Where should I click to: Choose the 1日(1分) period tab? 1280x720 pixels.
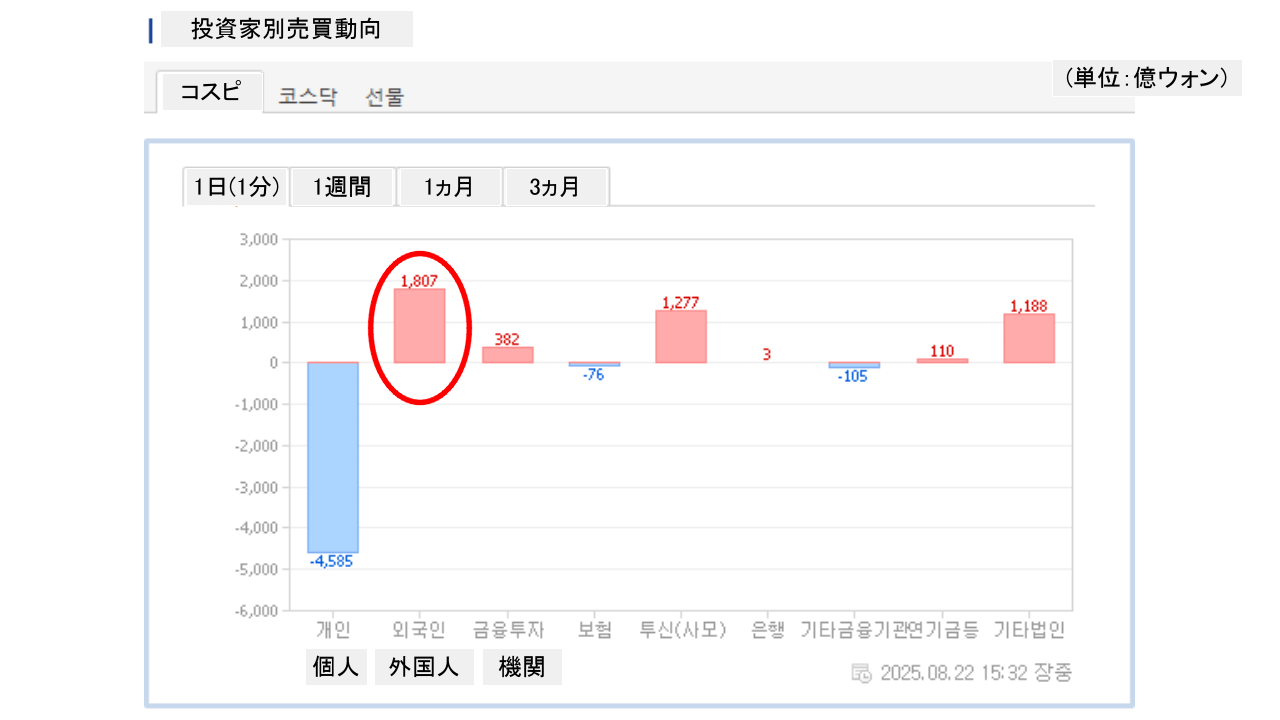(x=237, y=187)
